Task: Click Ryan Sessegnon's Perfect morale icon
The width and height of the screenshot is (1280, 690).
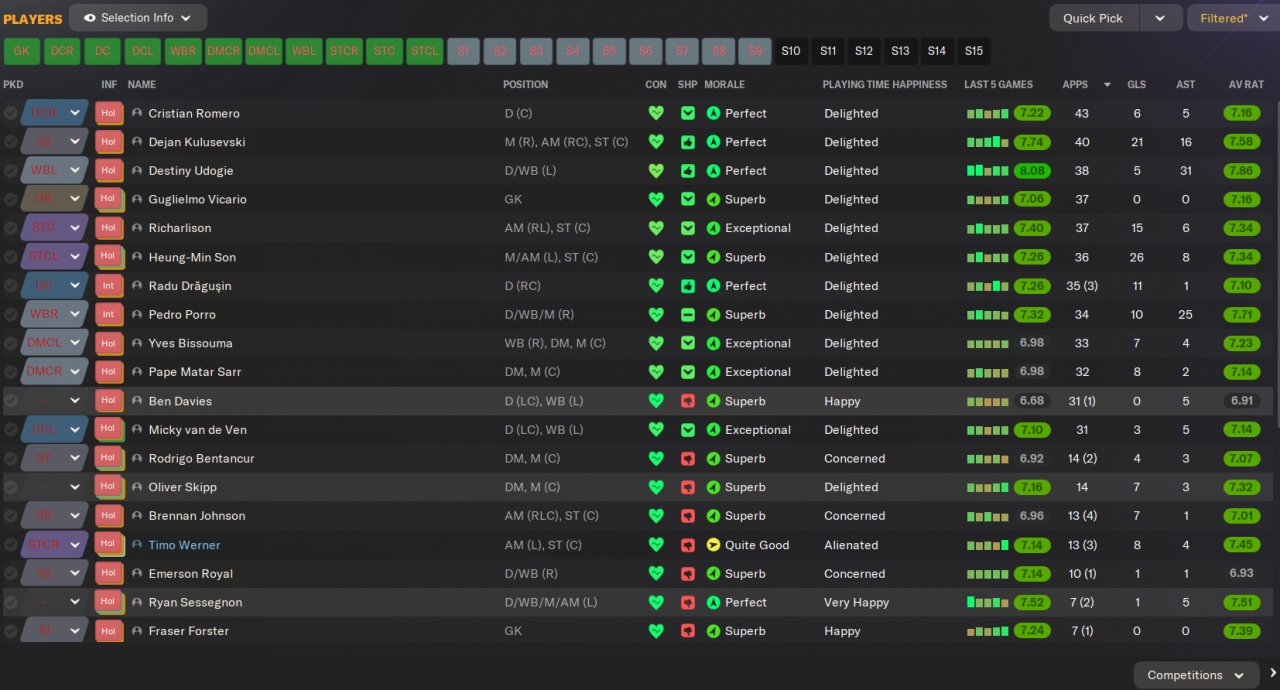Action: (713, 602)
